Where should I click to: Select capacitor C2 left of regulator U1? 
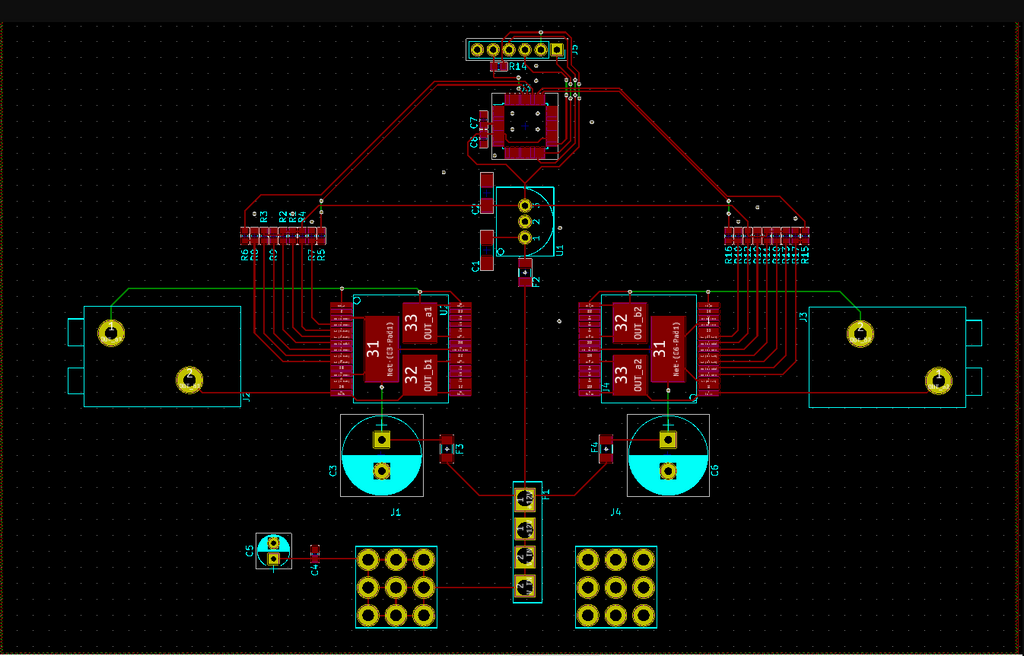click(x=487, y=193)
